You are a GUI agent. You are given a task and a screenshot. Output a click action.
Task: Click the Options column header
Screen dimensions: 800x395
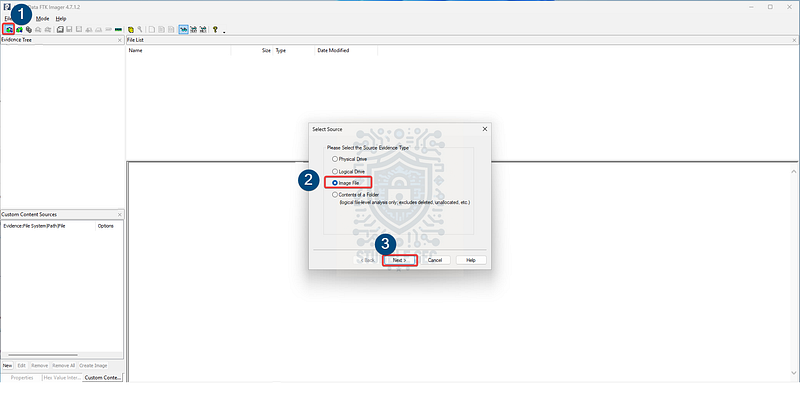coord(109,226)
